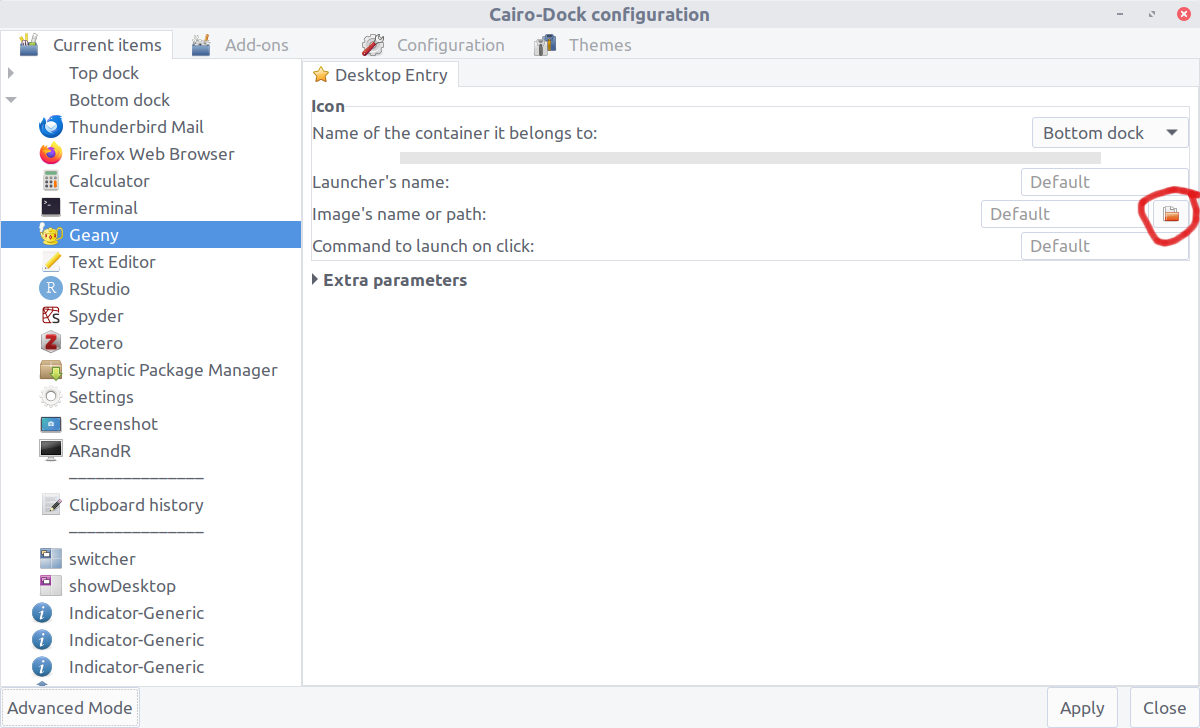Image resolution: width=1200 pixels, height=728 pixels.
Task: Select the Spyder launcher icon
Action: coord(51,315)
